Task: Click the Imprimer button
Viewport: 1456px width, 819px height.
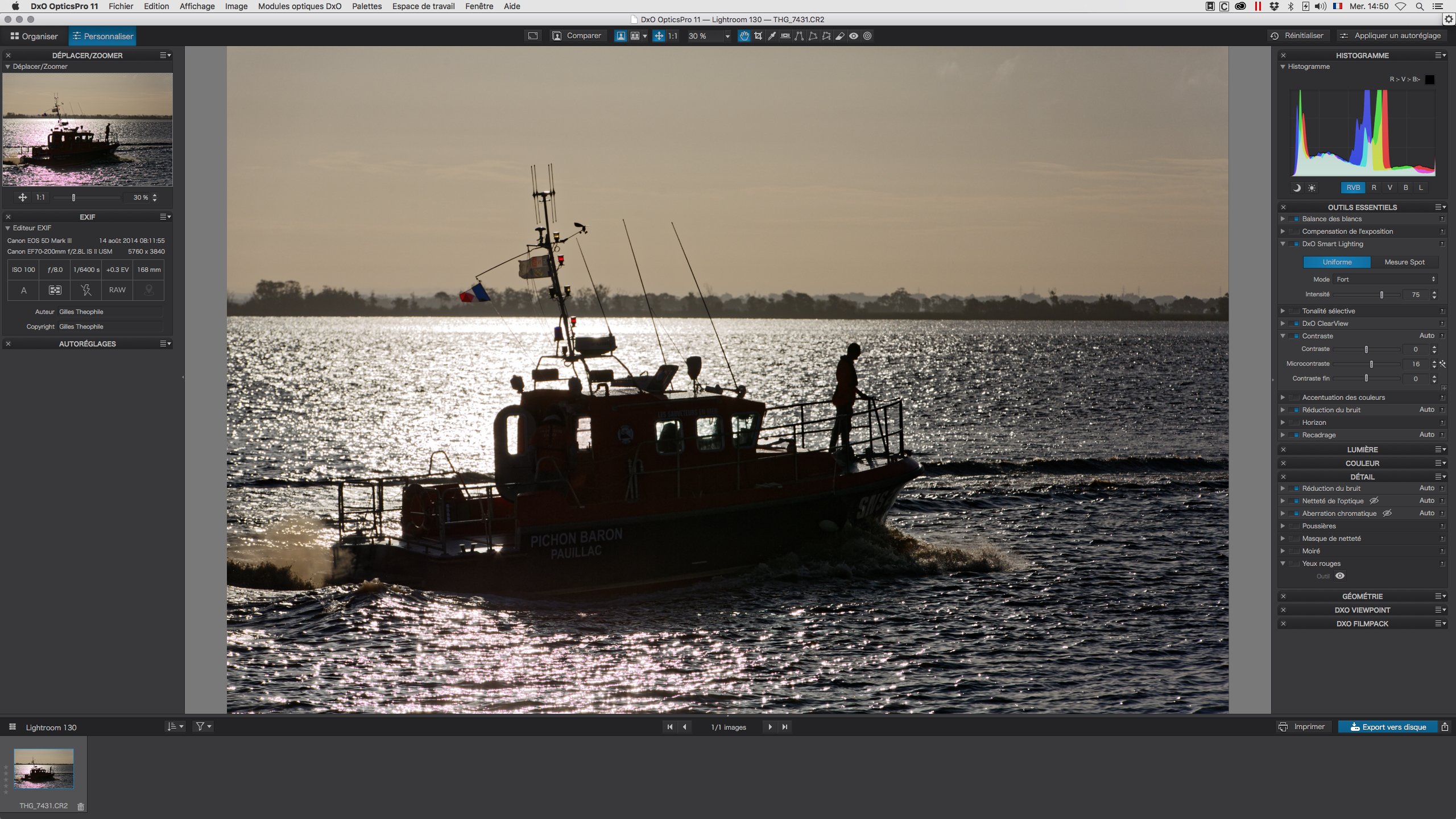Action: coord(1302,727)
